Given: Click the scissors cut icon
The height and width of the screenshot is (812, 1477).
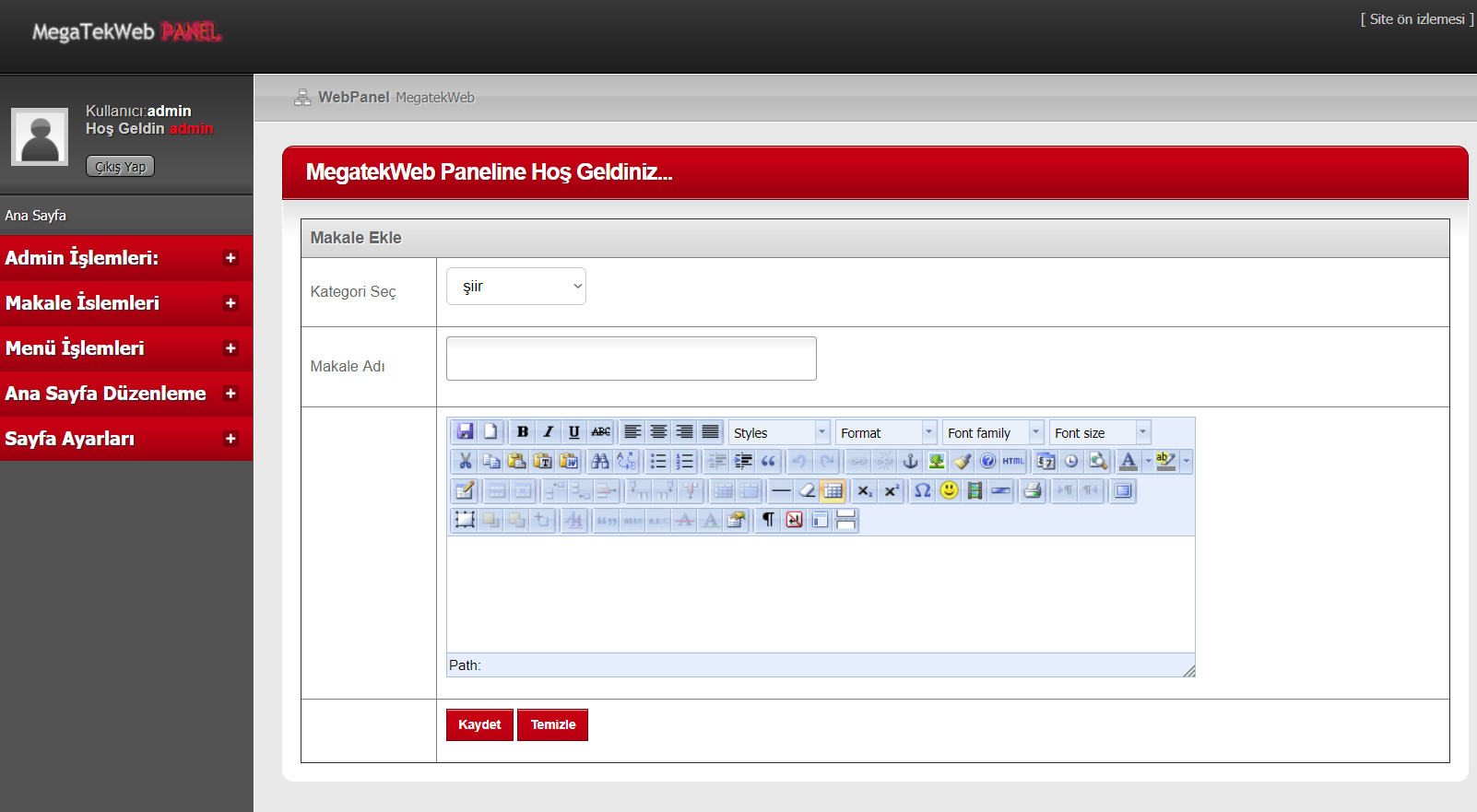Looking at the screenshot, I should pos(465,462).
